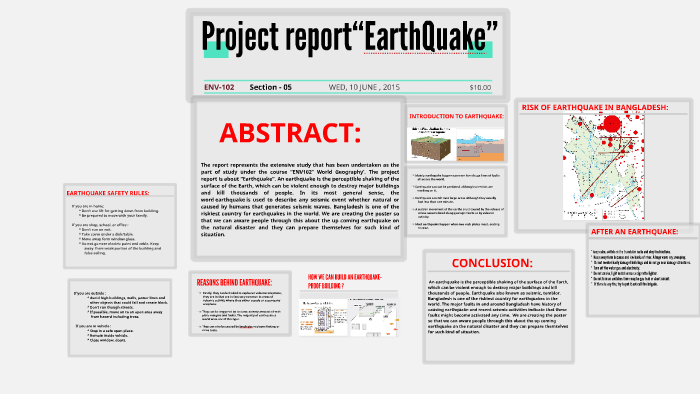The width and height of the screenshot is (700, 394).
Task: Click the conclusion body paragraph
Action: tap(498, 307)
